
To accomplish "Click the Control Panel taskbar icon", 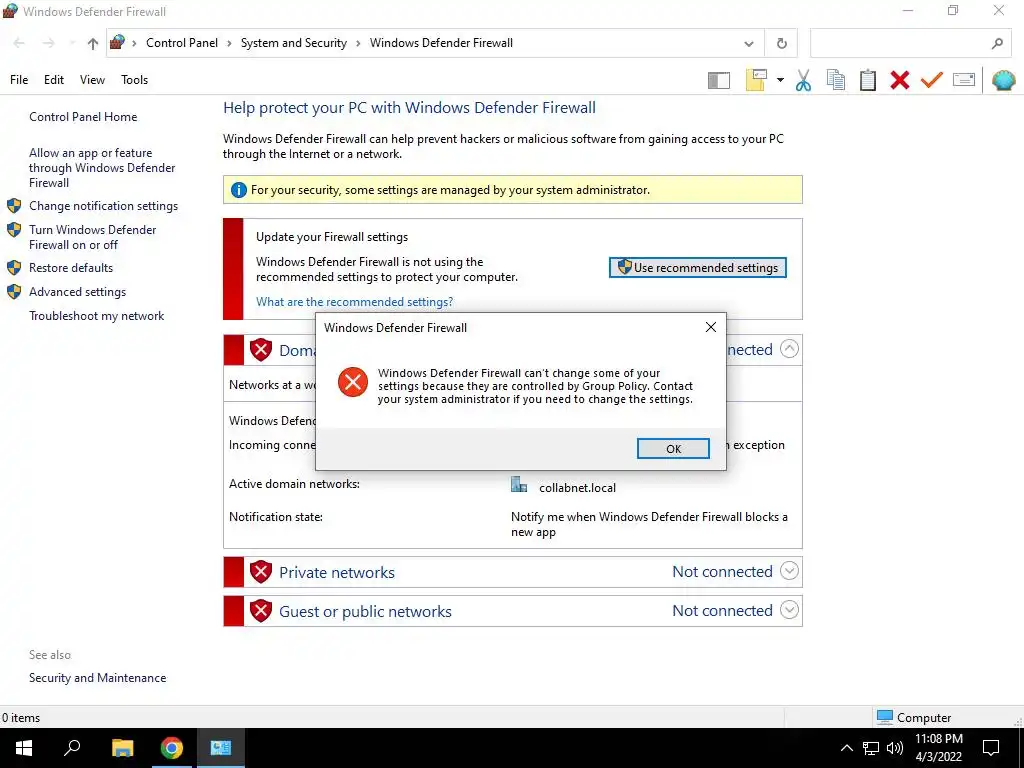I will (221, 748).
